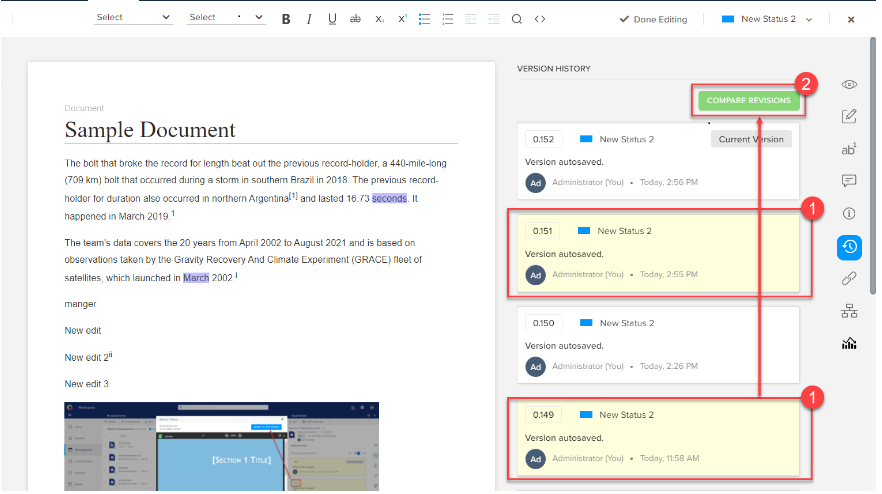Open the first Select style dropdown

(x=133, y=17)
